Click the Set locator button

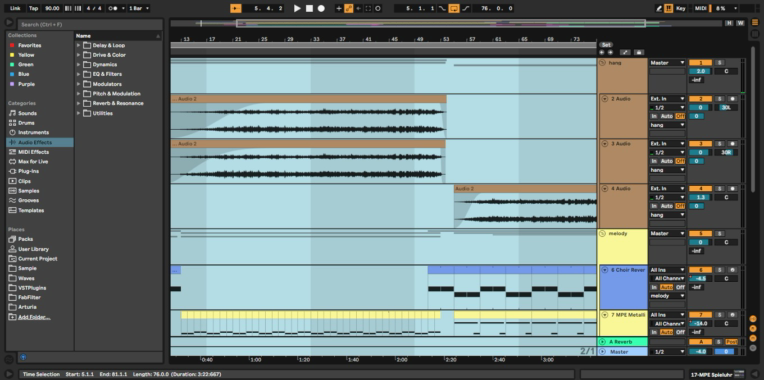606,45
